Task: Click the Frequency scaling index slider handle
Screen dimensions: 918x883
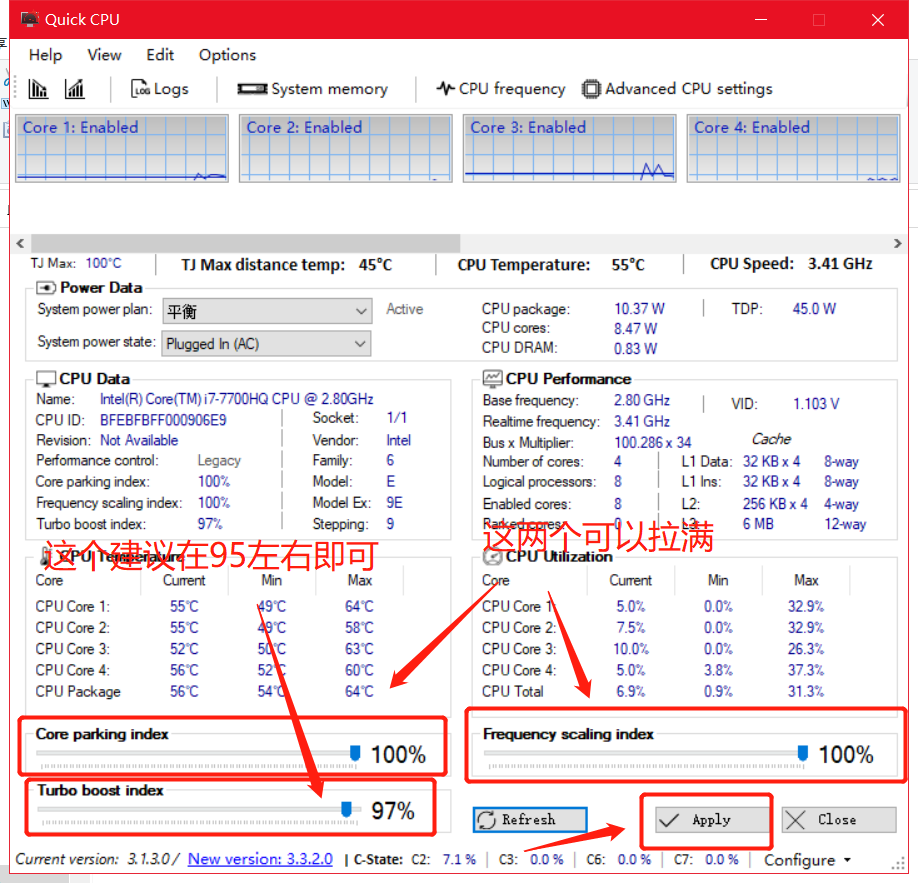Action: [x=803, y=753]
